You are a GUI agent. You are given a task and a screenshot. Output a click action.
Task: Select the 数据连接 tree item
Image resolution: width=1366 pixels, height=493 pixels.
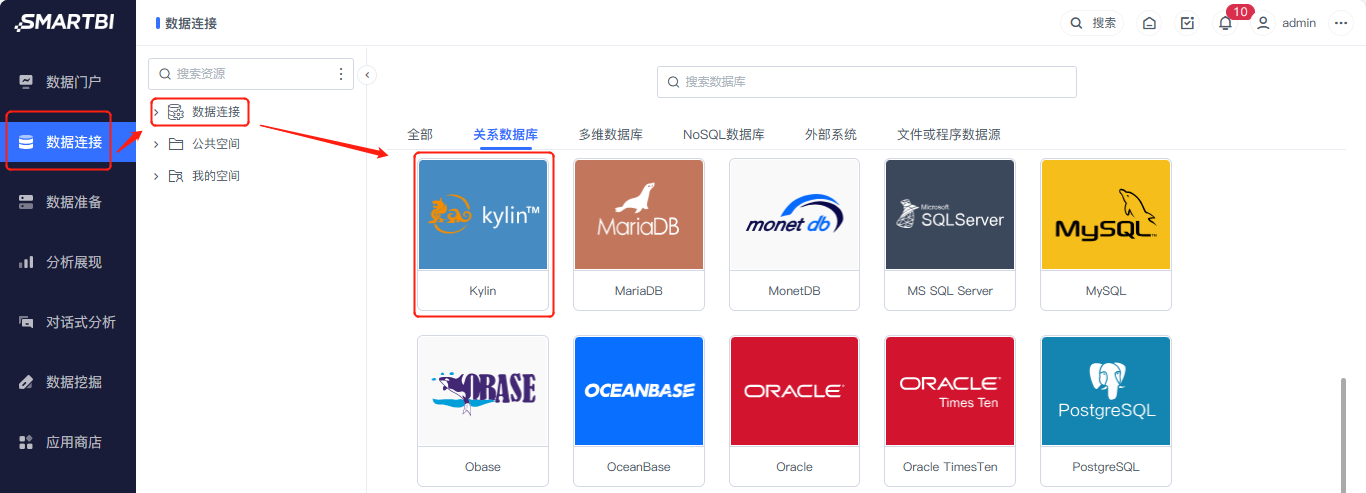click(x=216, y=112)
